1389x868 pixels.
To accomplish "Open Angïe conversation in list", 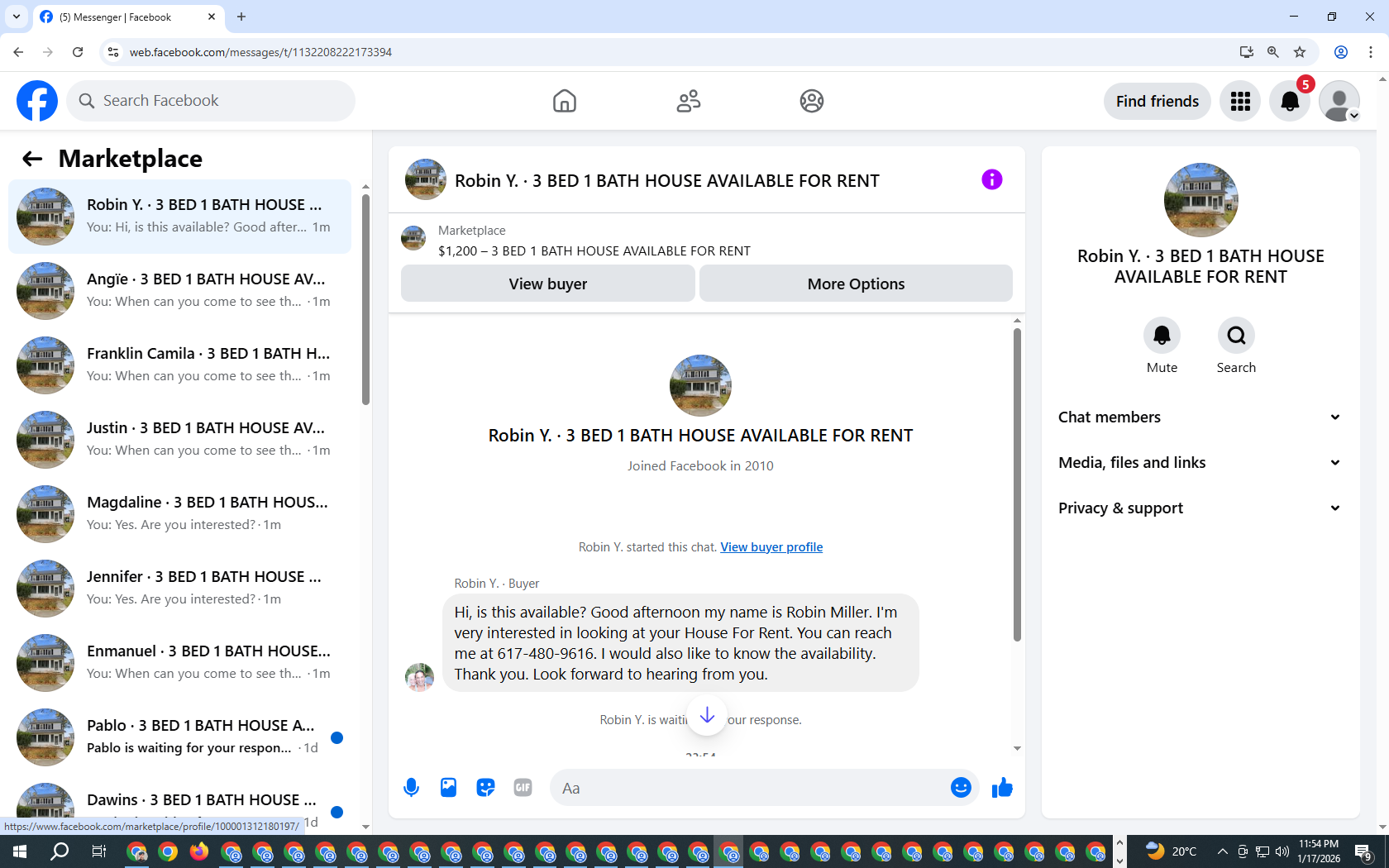I will click(x=179, y=290).
